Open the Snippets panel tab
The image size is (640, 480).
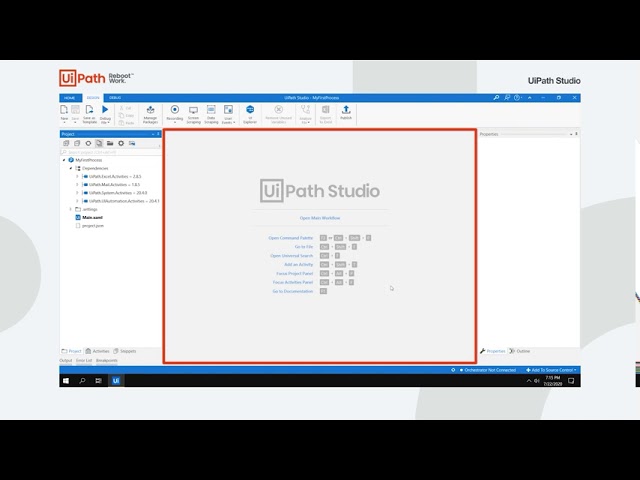click(124, 351)
